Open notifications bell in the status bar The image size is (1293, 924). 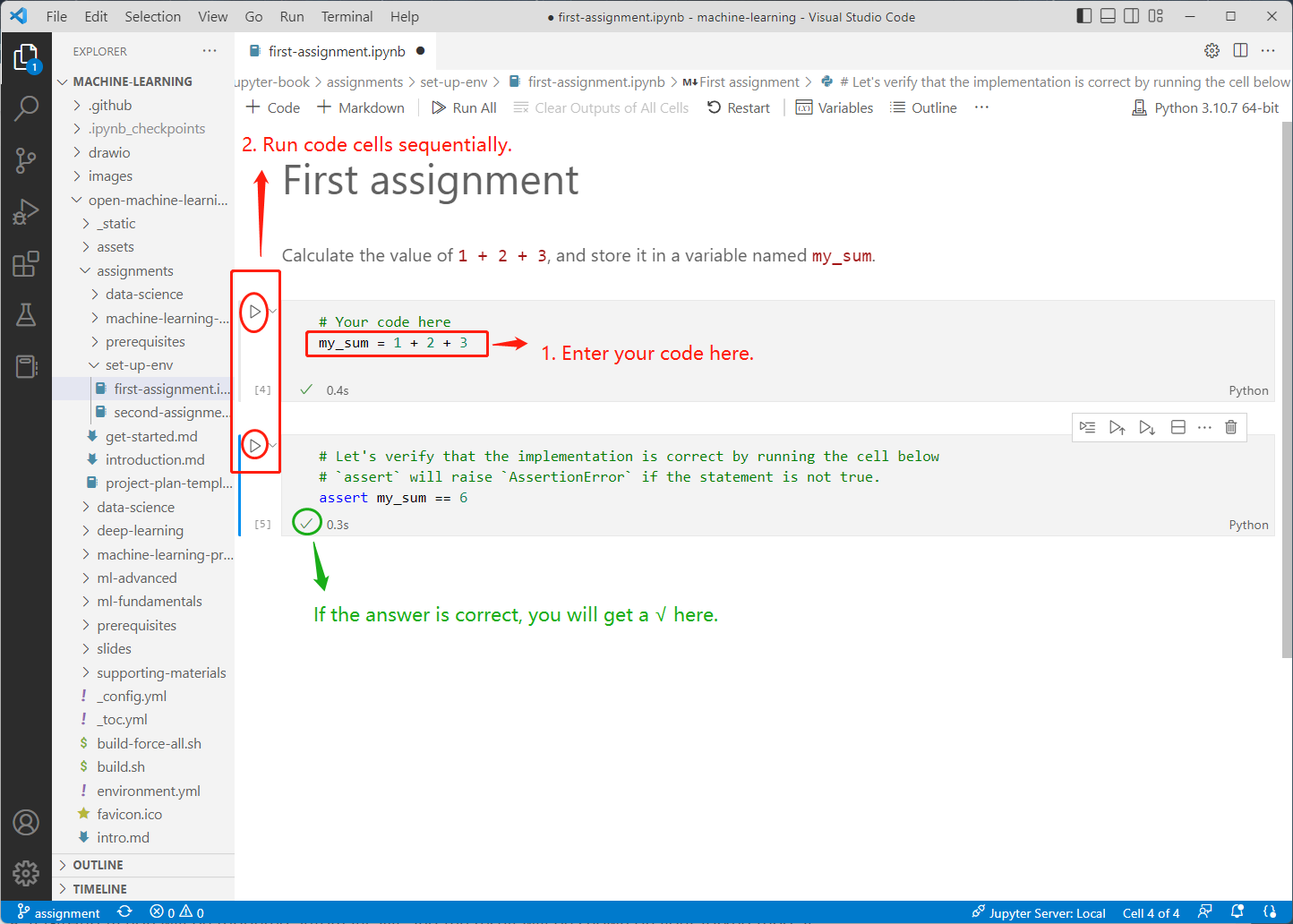(1237, 912)
